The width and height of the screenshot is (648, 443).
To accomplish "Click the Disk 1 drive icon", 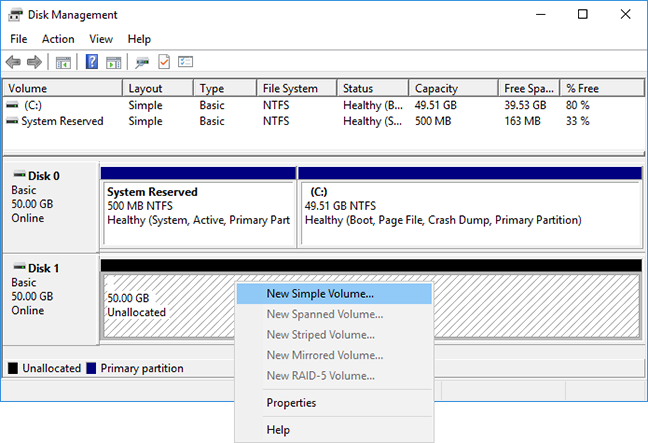I will pos(19,267).
